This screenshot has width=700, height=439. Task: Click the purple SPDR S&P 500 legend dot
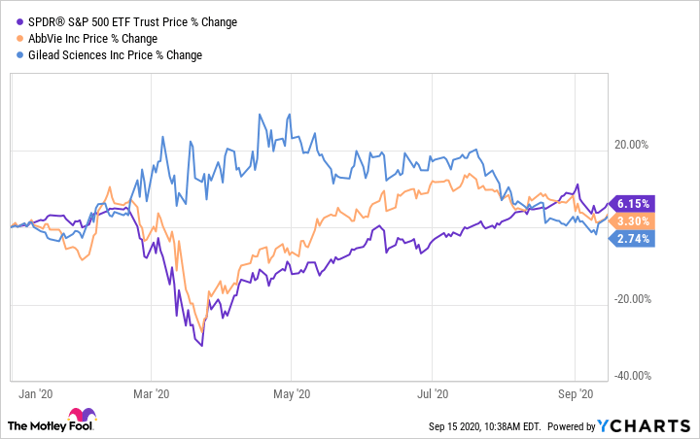click(x=10, y=23)
